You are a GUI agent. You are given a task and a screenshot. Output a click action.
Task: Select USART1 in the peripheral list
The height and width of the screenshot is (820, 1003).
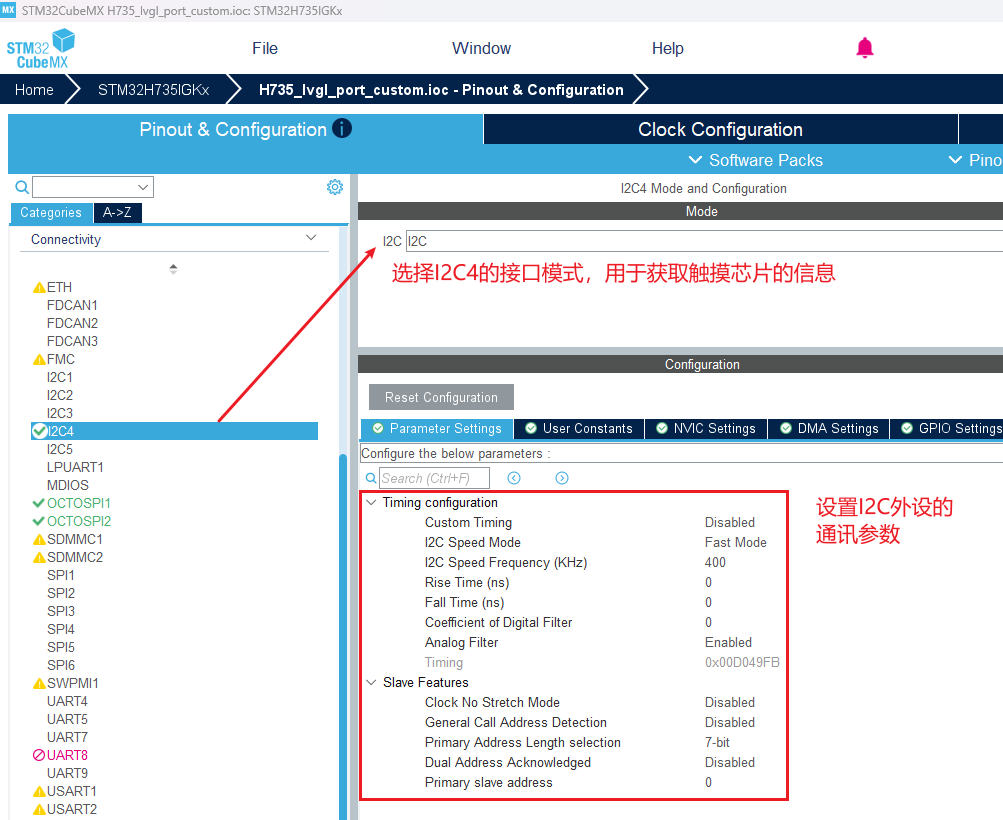72,791
